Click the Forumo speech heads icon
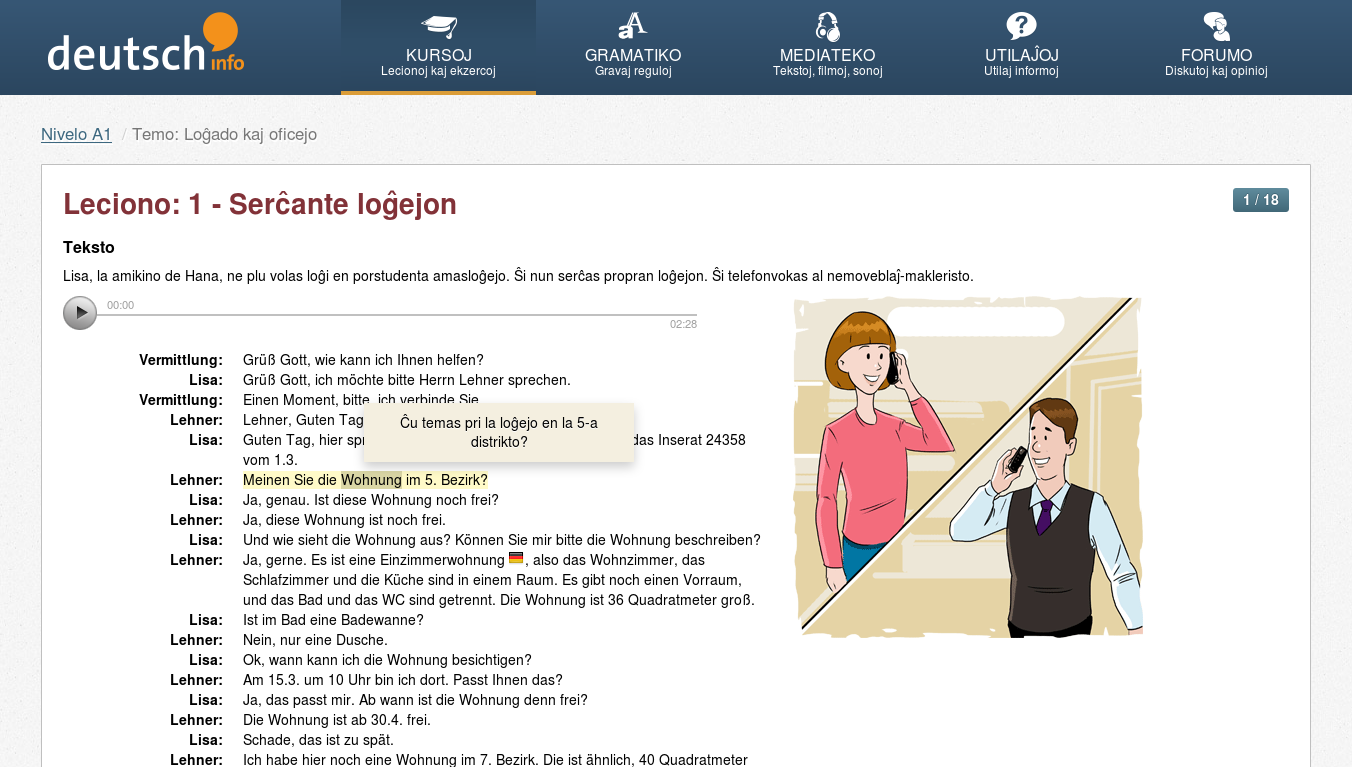Screen dimensions: 1352x767 pos(1216,26)
